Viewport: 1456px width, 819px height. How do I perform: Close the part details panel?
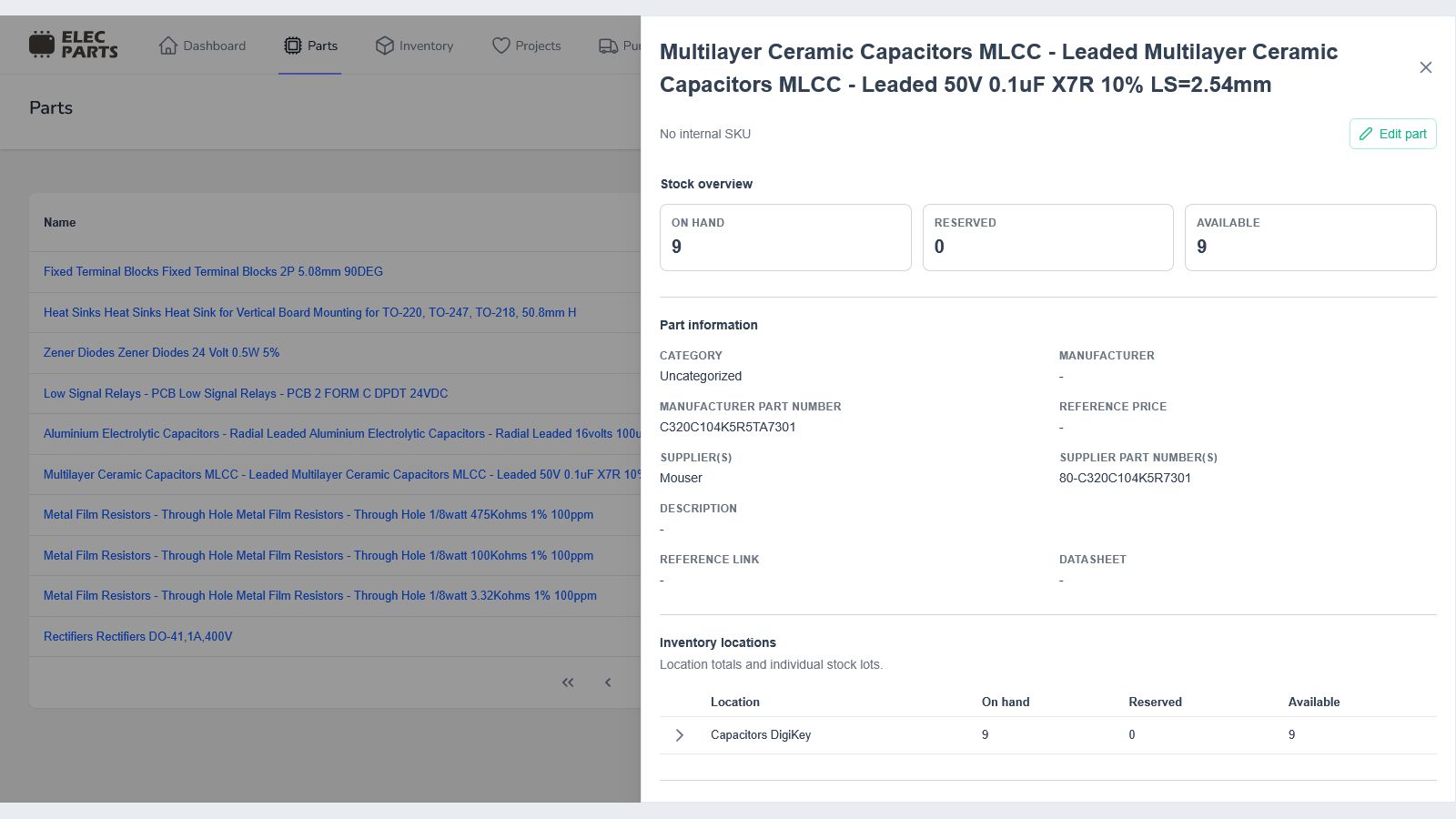pos(1426,67)
